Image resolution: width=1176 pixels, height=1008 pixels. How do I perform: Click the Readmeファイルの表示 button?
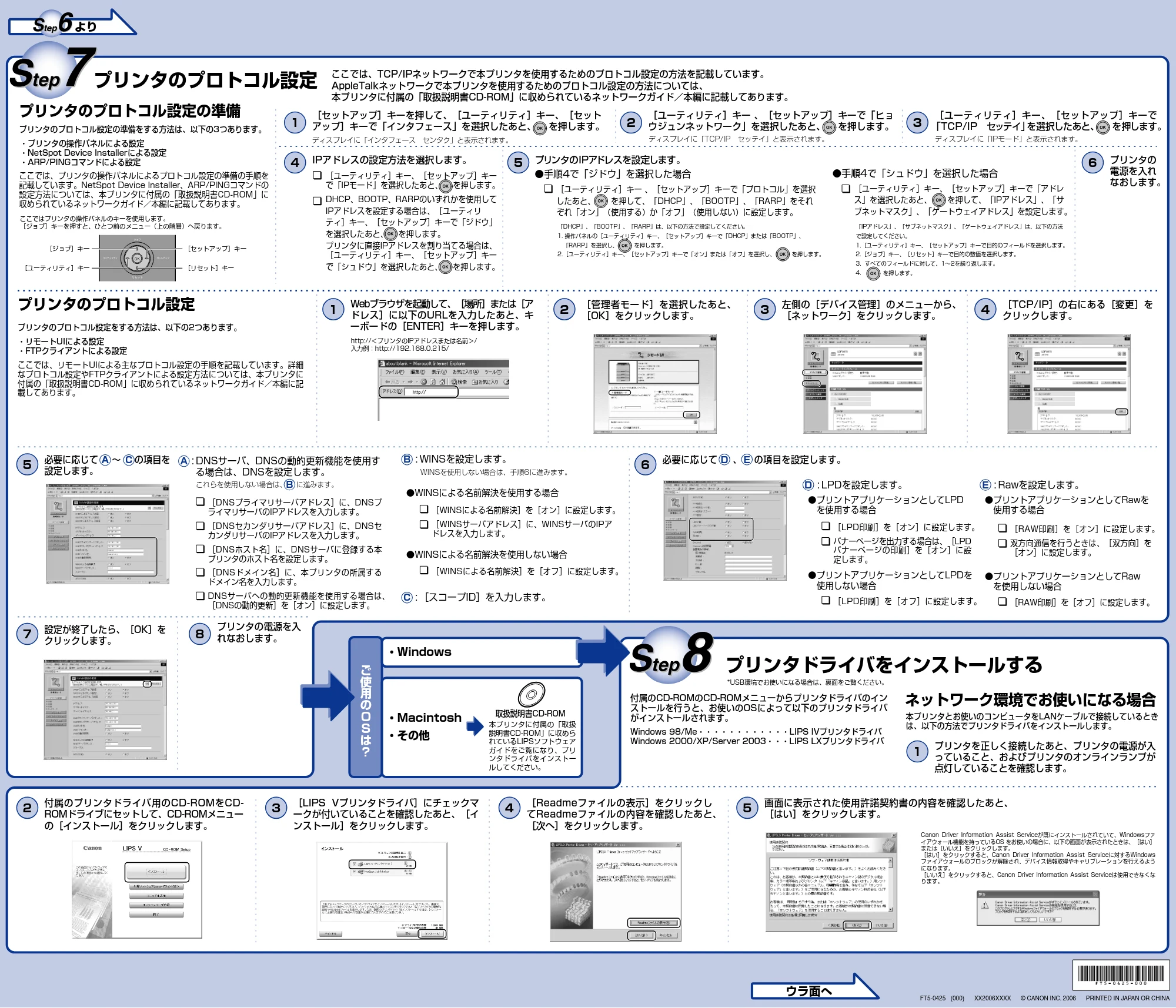click(x=654, y=923)
